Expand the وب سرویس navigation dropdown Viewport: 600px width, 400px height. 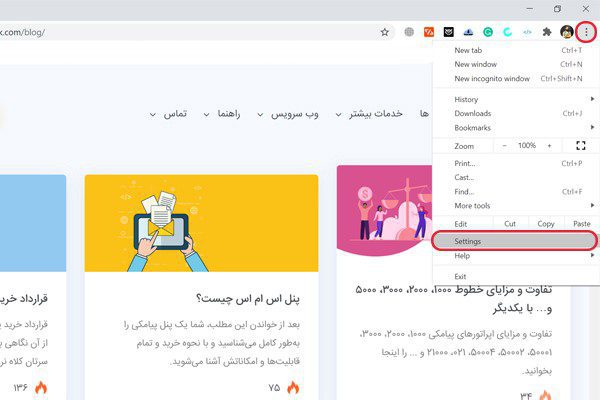coord(288,114)
